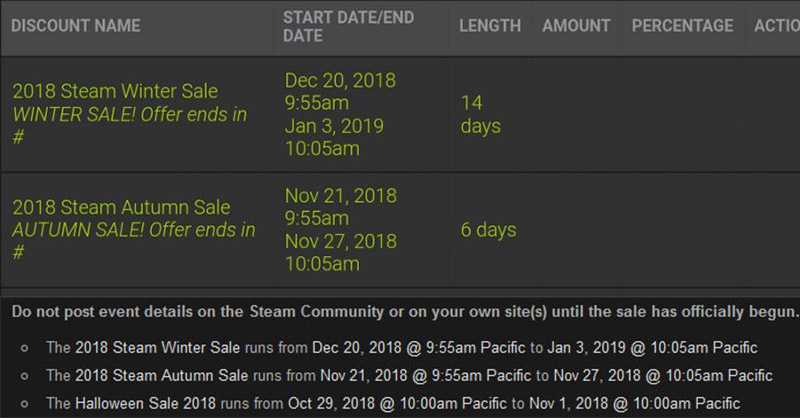Select the PERCENTAGE column header

(682, 26)
